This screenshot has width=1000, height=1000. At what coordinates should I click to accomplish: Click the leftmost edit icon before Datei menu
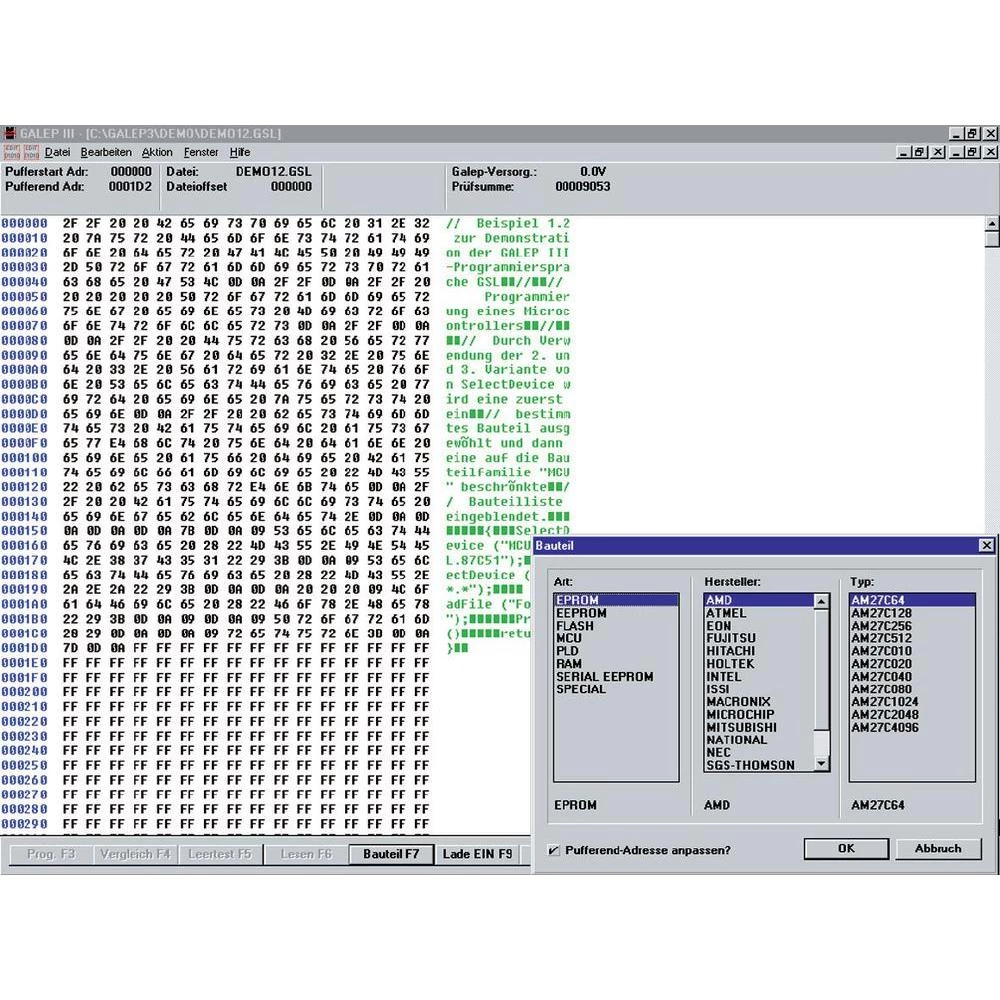[x=12, y=153]
